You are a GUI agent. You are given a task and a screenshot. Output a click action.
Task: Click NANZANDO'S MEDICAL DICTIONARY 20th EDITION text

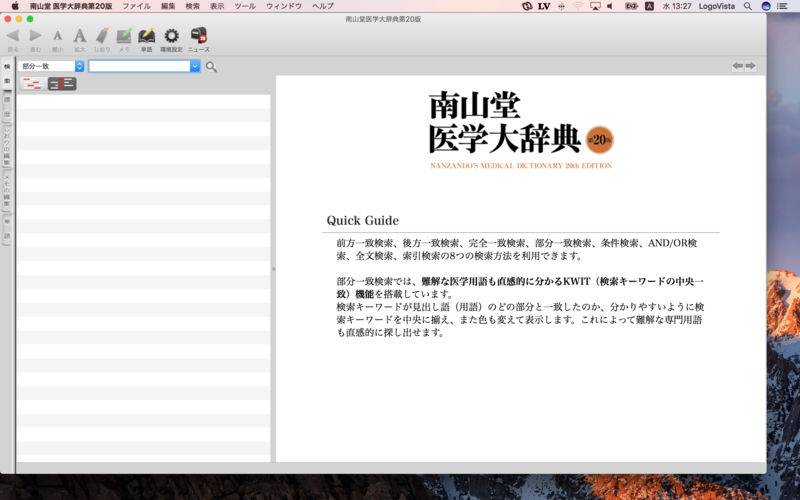[521, 166]
